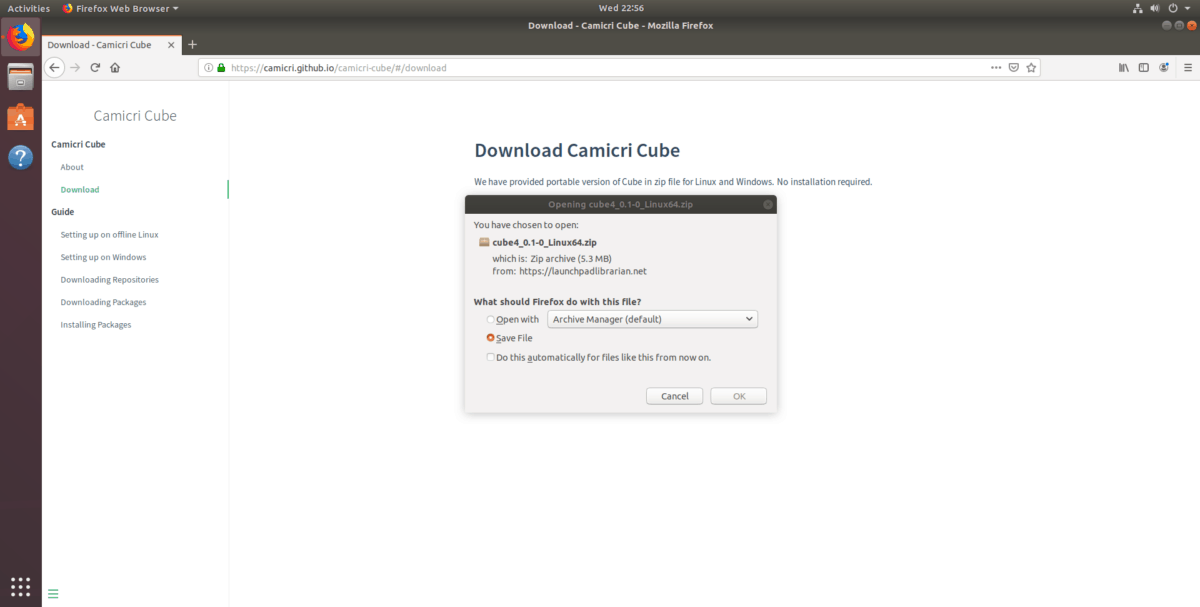
Task: Open Installing Packages guide
Action: (96, 325)
